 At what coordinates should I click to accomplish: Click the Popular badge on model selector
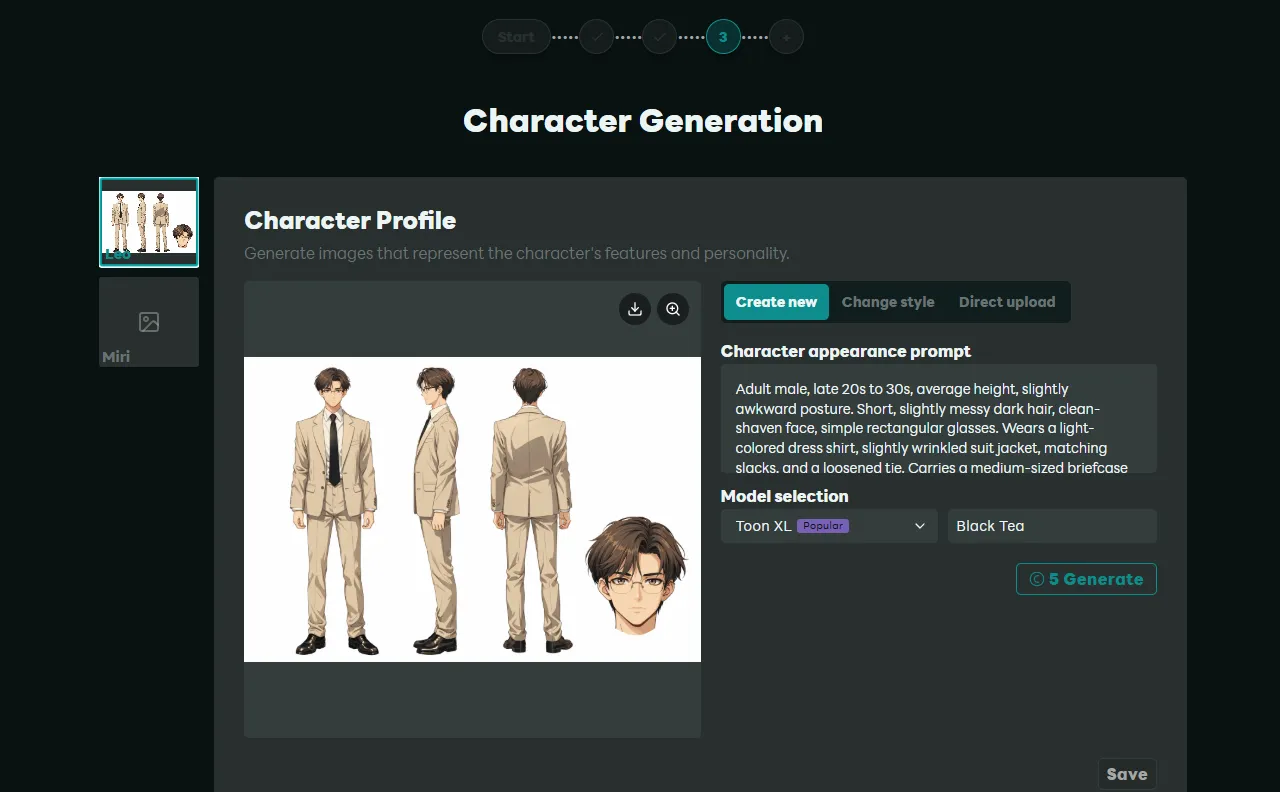[x=823, y=526]
